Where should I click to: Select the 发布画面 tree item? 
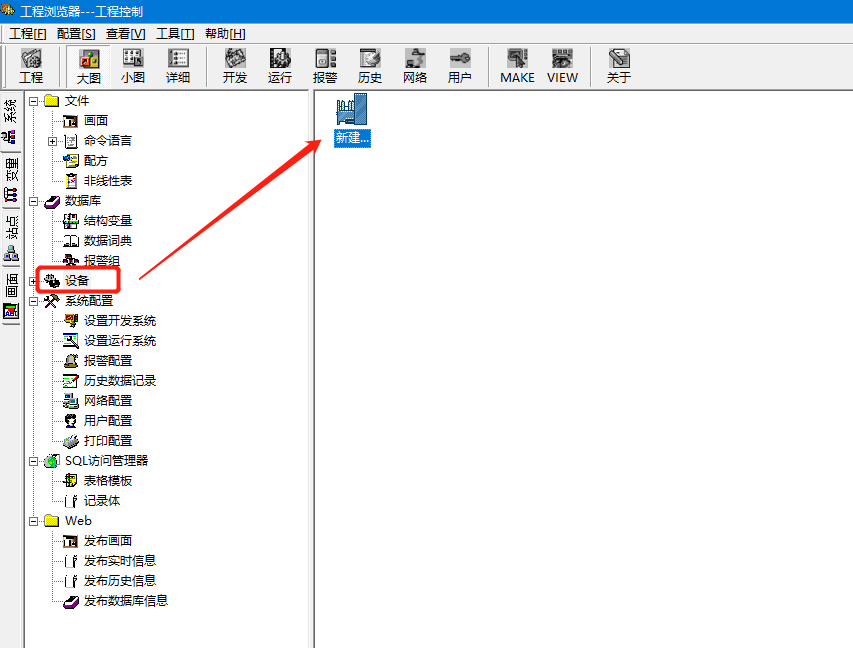(x=108, y=541)
